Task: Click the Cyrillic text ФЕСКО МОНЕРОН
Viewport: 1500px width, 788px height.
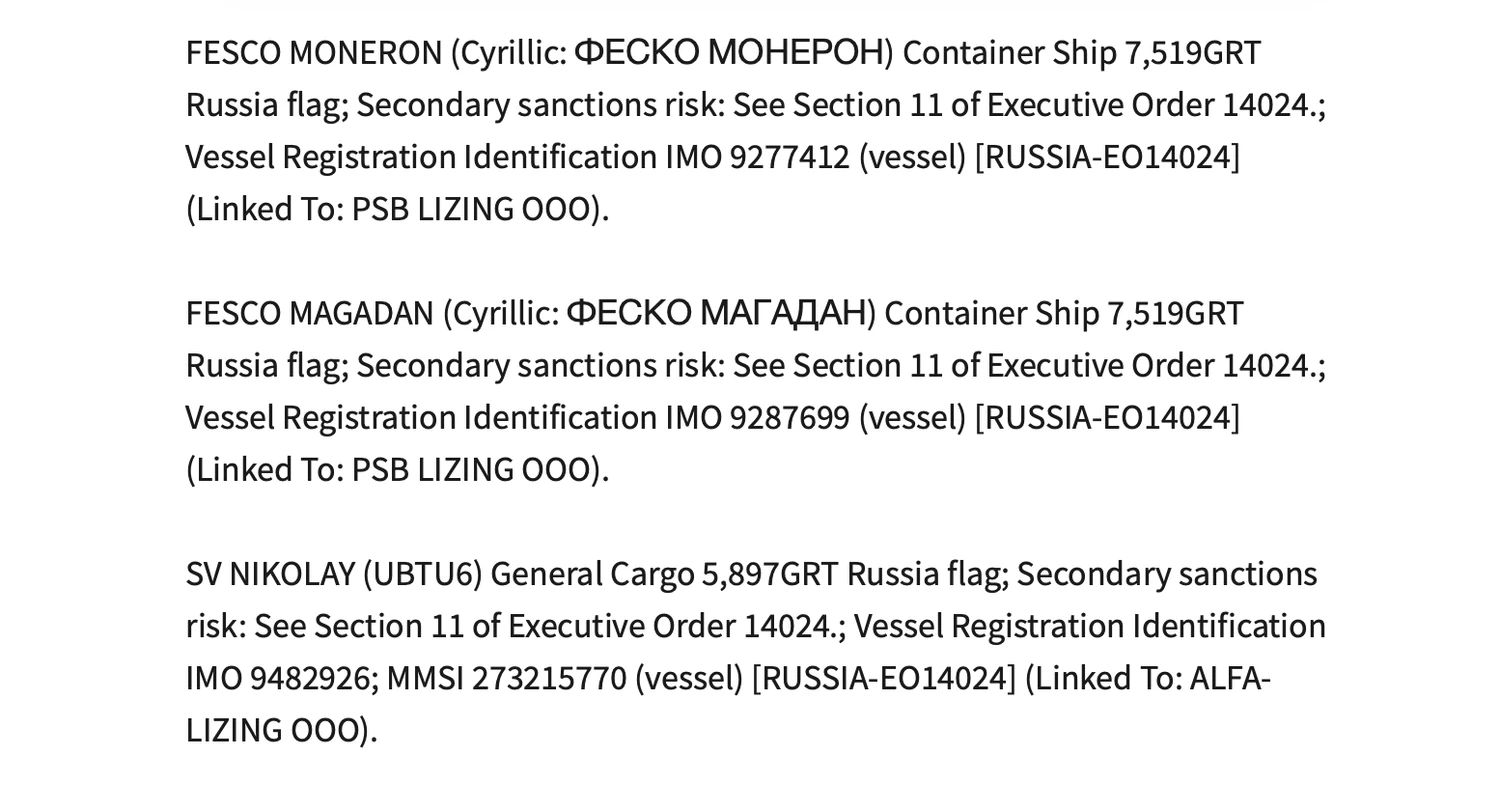Action: coord(730,53)
